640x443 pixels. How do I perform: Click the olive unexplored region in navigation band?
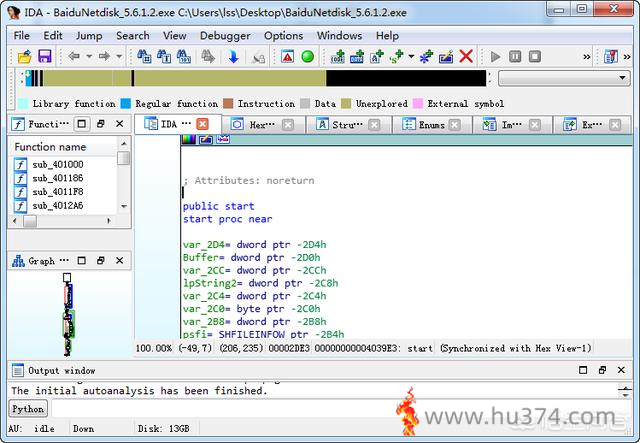click(x=229, y=78)
